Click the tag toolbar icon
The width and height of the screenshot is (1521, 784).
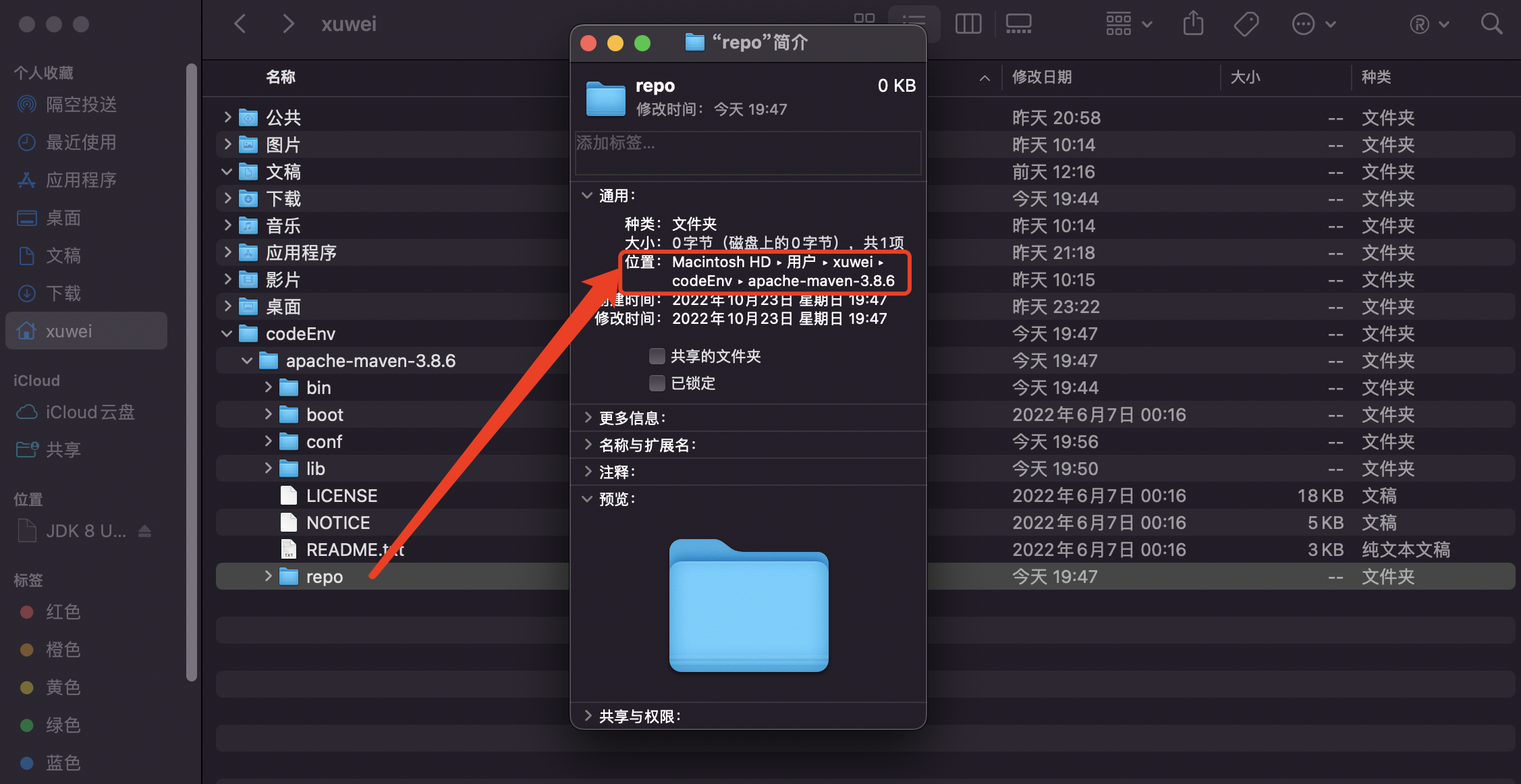pyautogui.click(x=1246, y=24)
